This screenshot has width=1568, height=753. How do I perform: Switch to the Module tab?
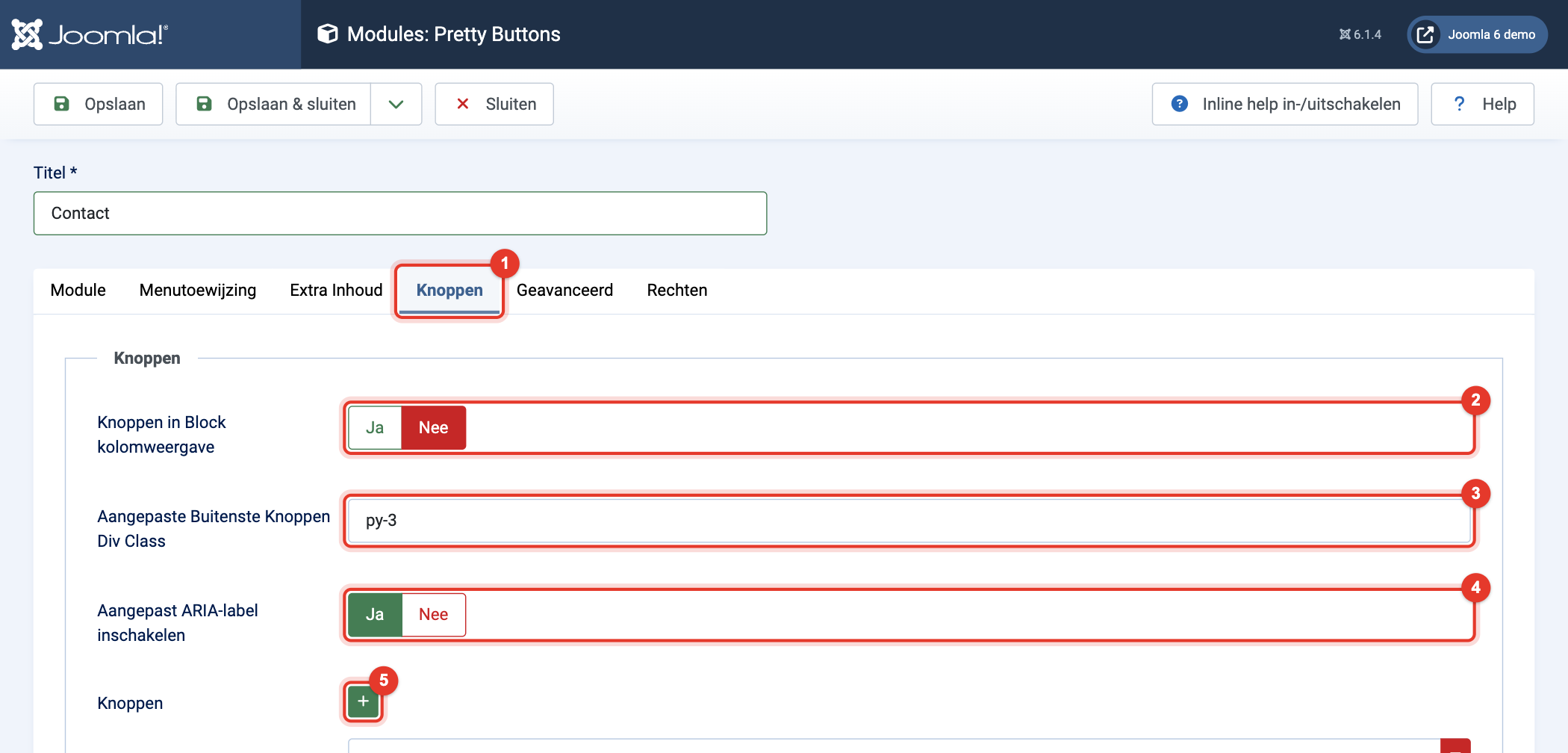(x=78, y=291)
